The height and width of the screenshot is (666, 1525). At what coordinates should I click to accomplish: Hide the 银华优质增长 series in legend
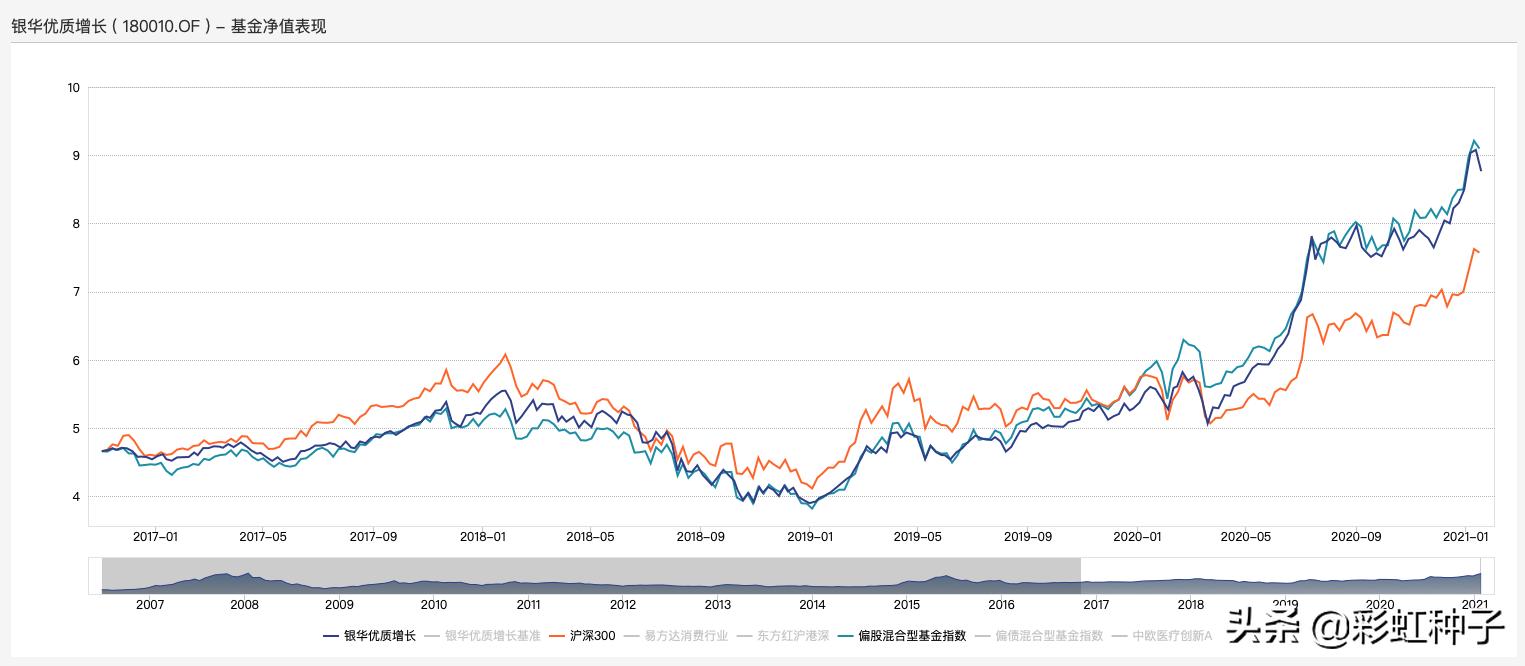[x=380, y=635]
